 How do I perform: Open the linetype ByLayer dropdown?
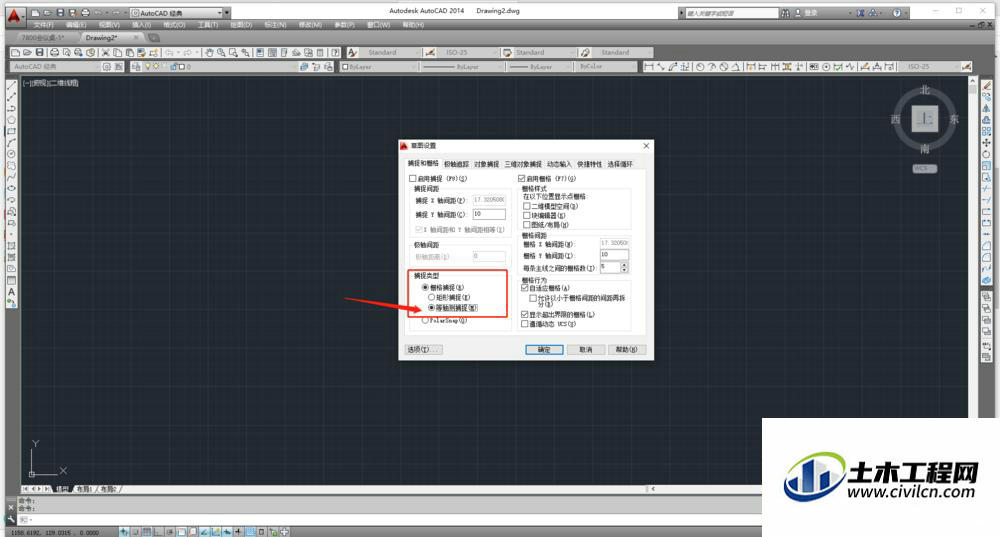462,66
